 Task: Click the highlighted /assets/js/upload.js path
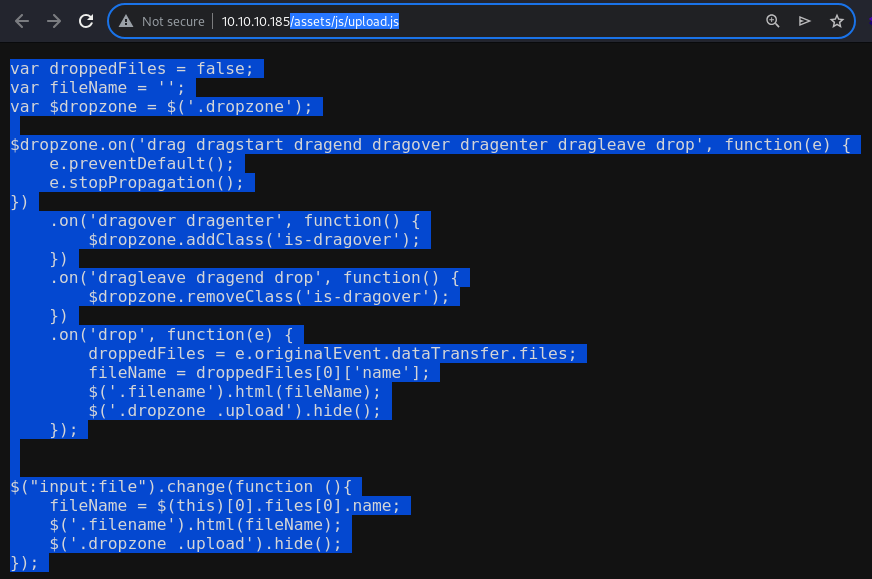tap(345, 22)
